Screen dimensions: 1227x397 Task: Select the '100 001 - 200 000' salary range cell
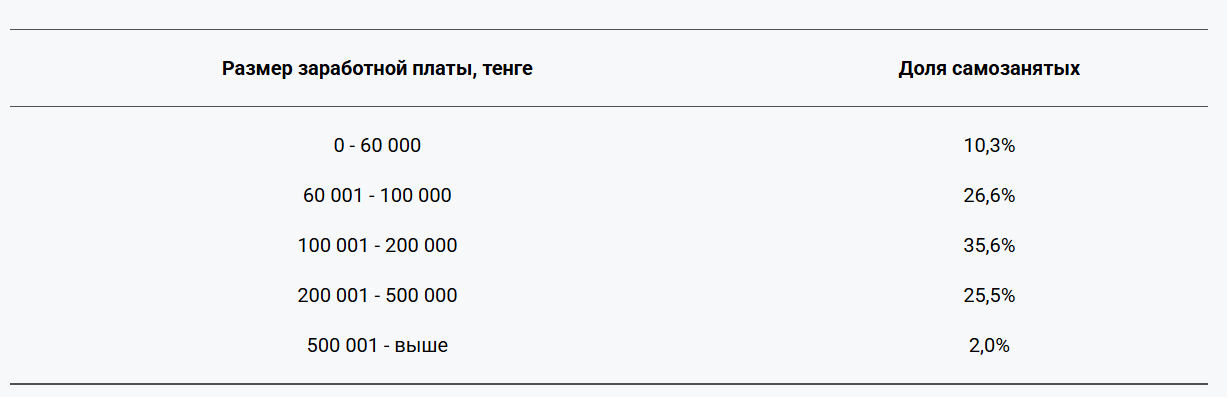[377, 245]
